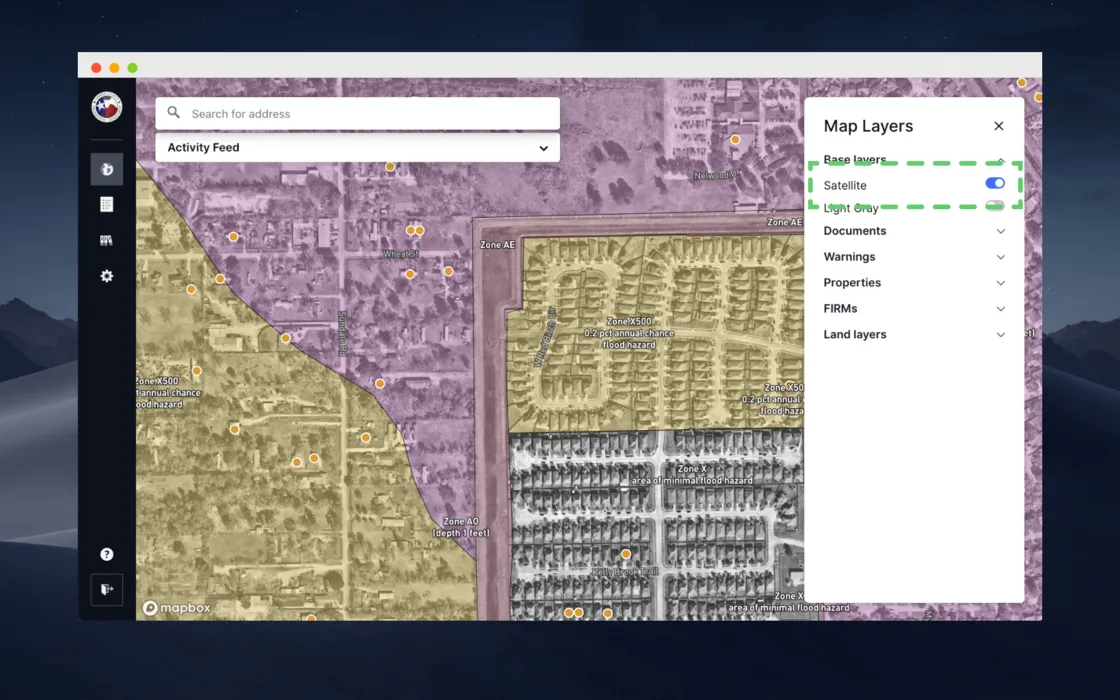This screenshot has height=700, width=1120.
Task: Click the Zone AO (depth 1 feet) label
Action: (461, 527)
